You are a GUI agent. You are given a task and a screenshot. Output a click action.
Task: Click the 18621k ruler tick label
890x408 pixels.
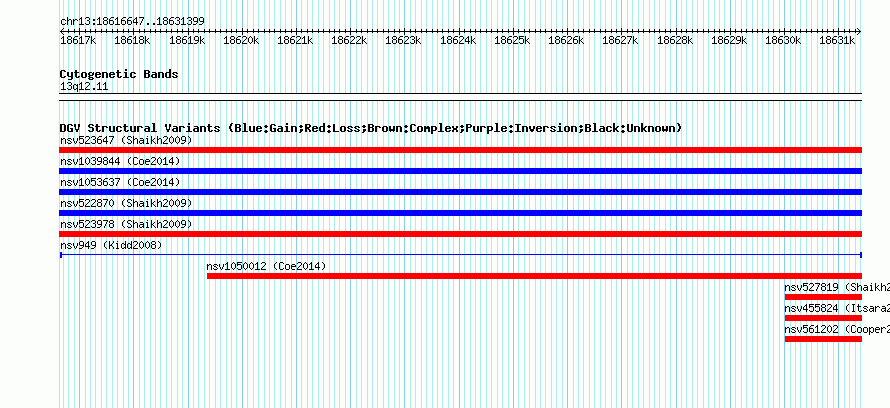click(295, 40)
